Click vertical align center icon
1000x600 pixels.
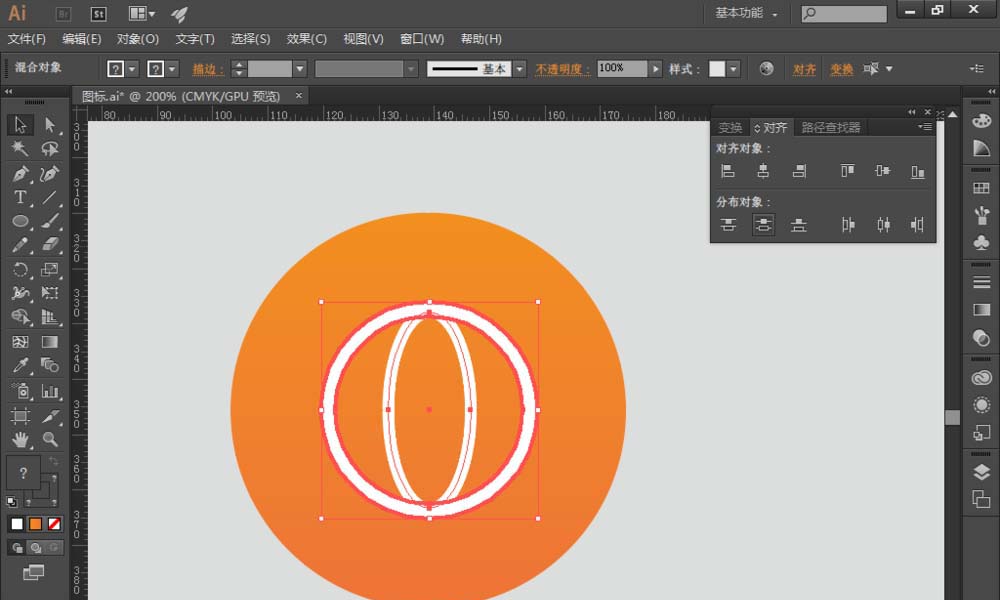883,171
